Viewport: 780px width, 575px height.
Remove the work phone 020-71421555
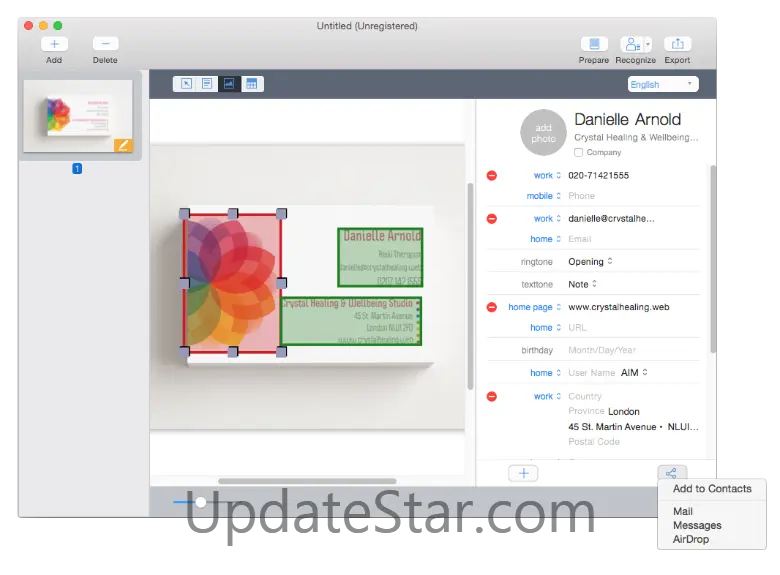point(491,176)
